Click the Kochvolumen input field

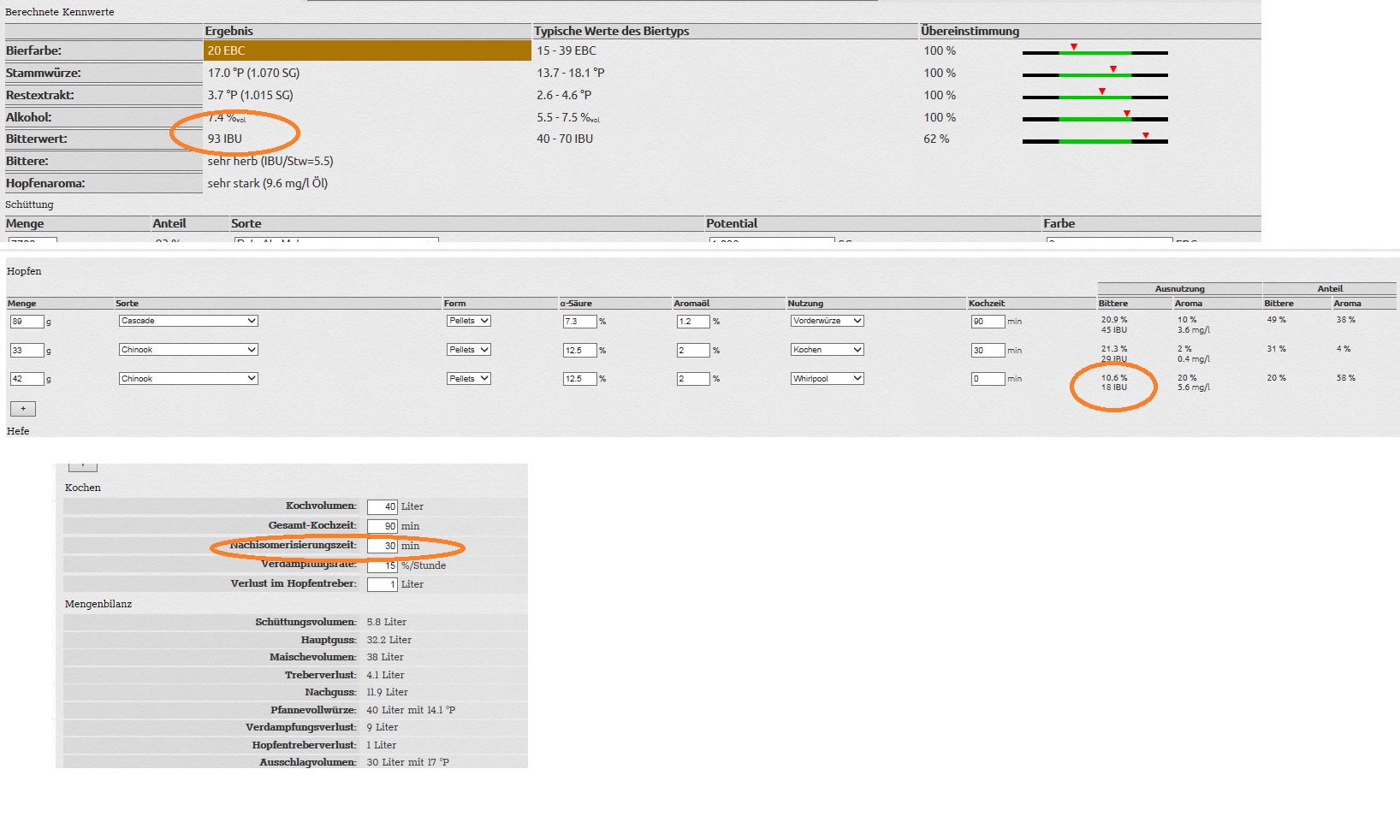pos(383,506)
